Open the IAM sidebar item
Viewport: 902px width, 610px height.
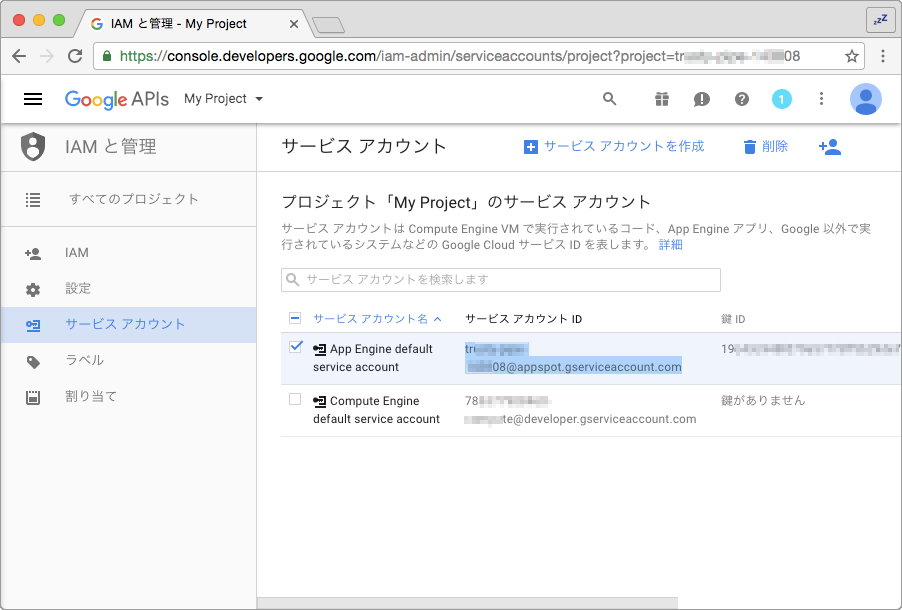(128, 253)
